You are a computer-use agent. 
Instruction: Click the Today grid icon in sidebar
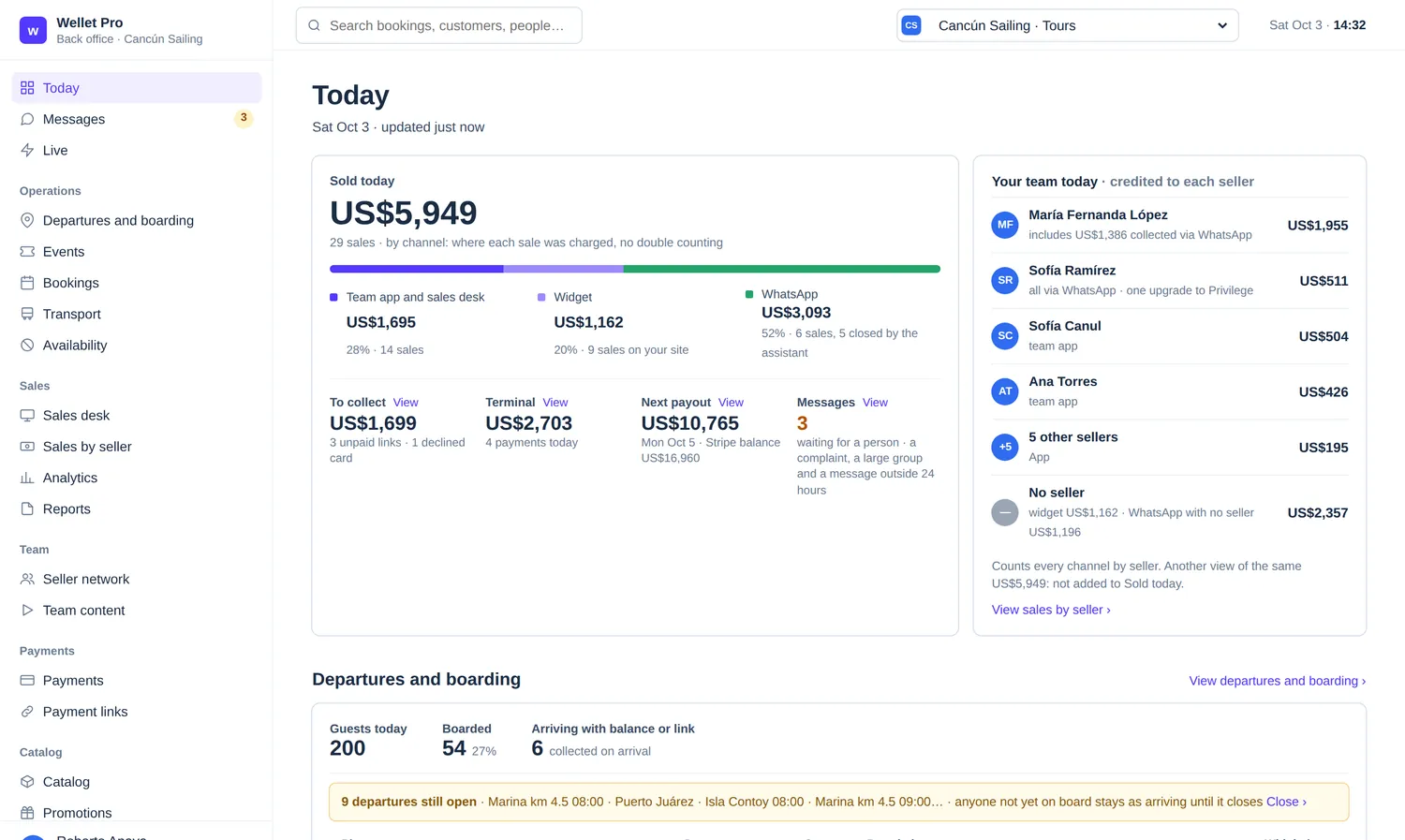27,88
